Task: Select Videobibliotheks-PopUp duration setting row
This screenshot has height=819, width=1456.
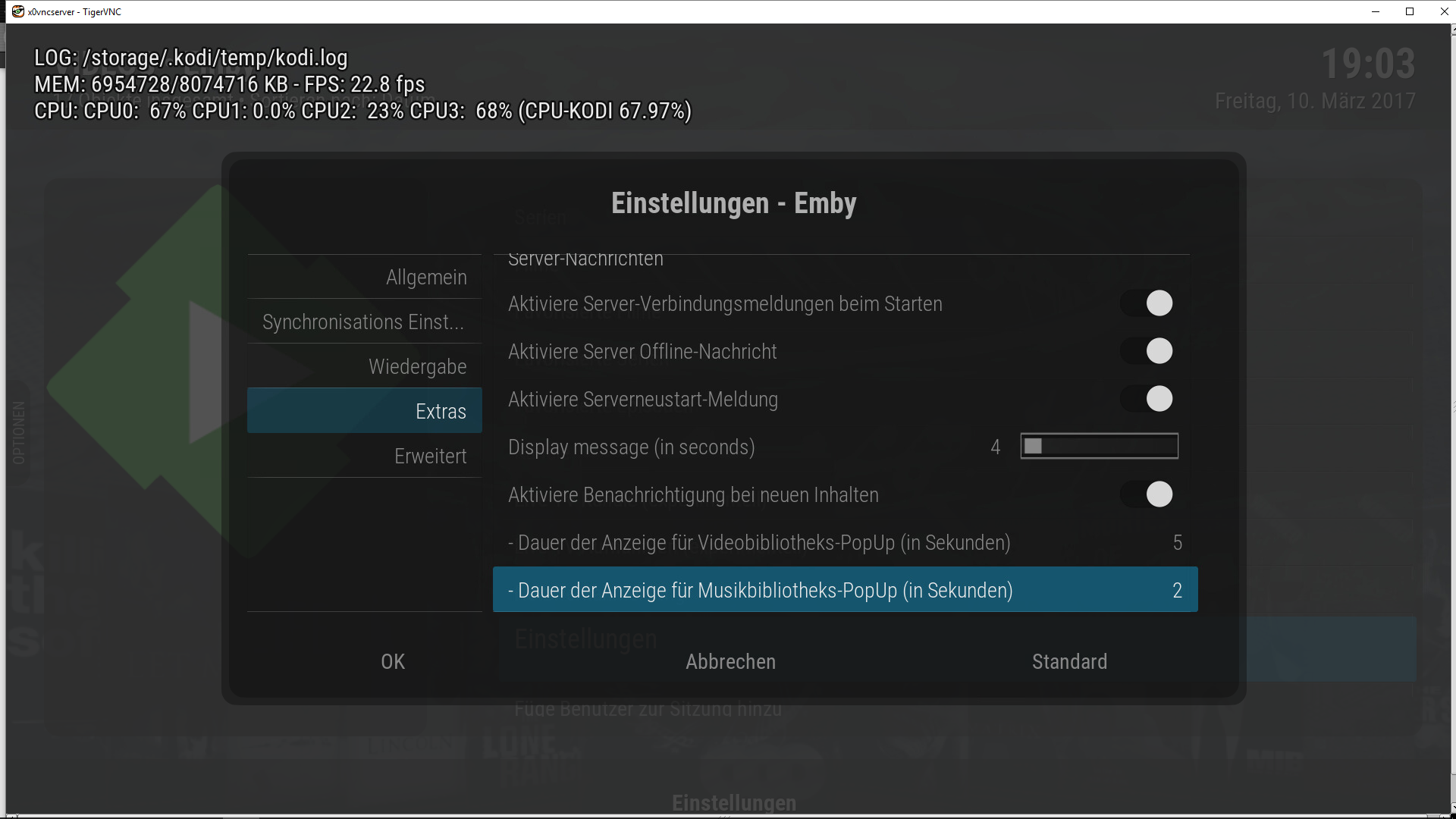Action: pyautogui.click(x=846, y=543)
